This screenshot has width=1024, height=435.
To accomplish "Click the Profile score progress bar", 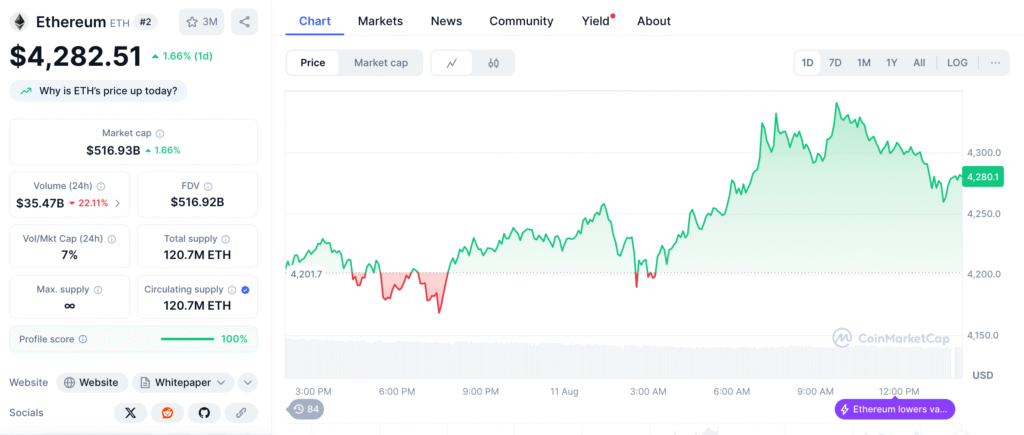I will point(187,339).
